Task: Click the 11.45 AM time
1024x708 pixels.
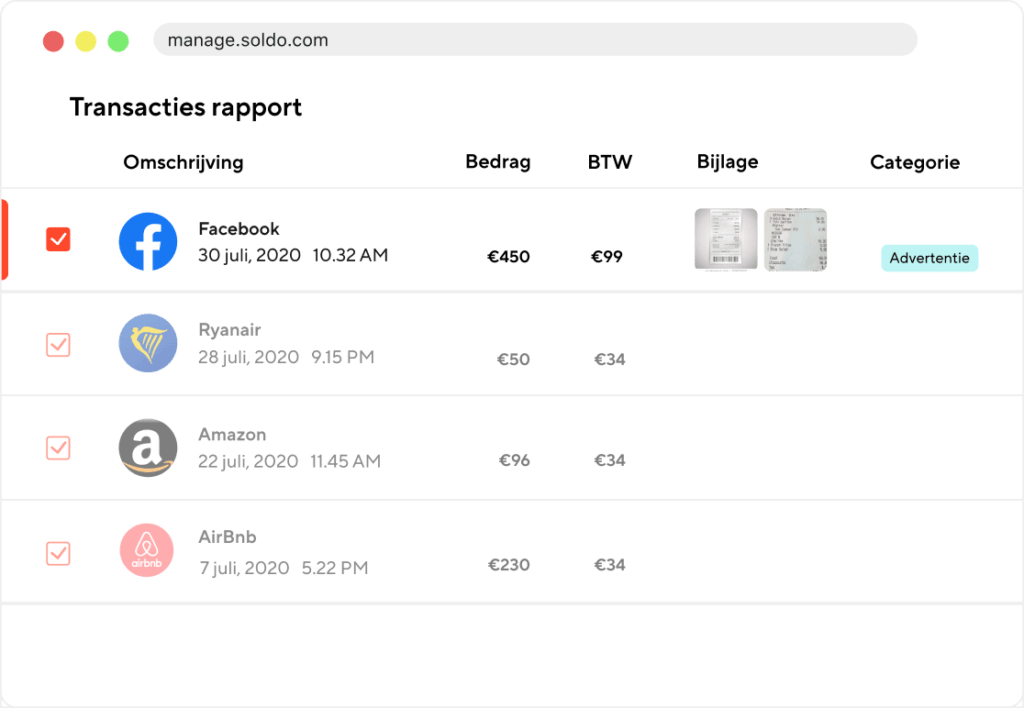Action: point(345,462)
